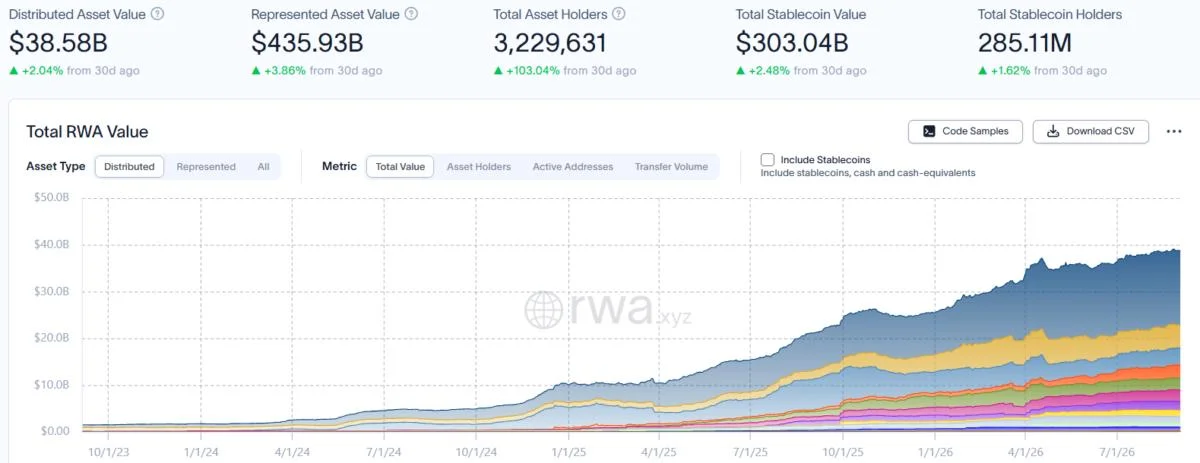Screen dimensions: 1200x463
Task: Select the Total Value metric tab
Action: [400, 167]
